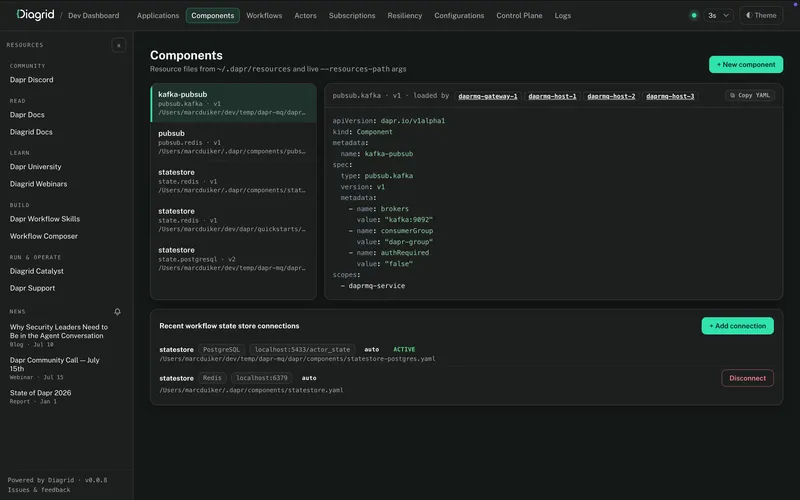The height and width of the screenshot is (500, 800).
Task: Open the Dapr Docs link
Action: pos(27,115)
